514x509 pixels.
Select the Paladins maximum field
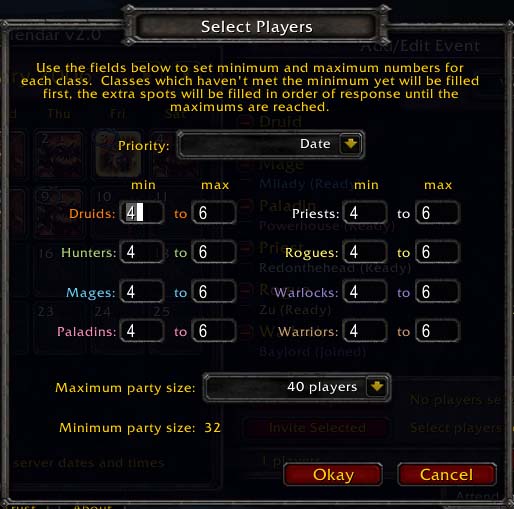click(x=214, y=331)
